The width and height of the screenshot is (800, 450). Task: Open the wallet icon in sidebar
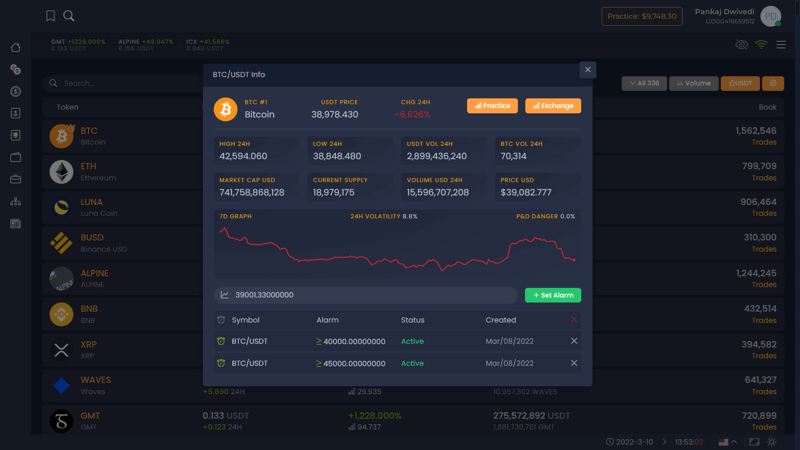tap(16, 157)
